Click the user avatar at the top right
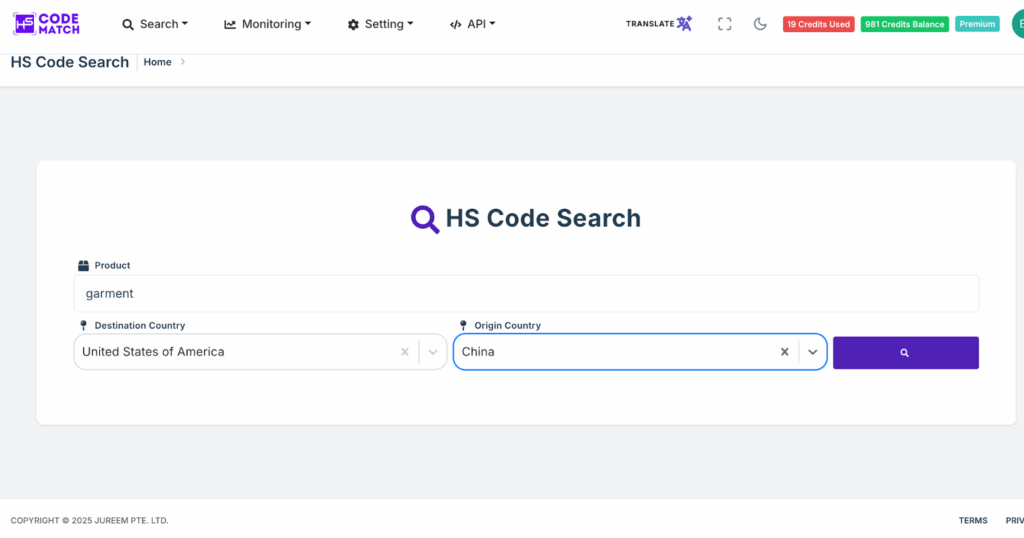This screenshot has width=1024, height=538. point(1017,24)
